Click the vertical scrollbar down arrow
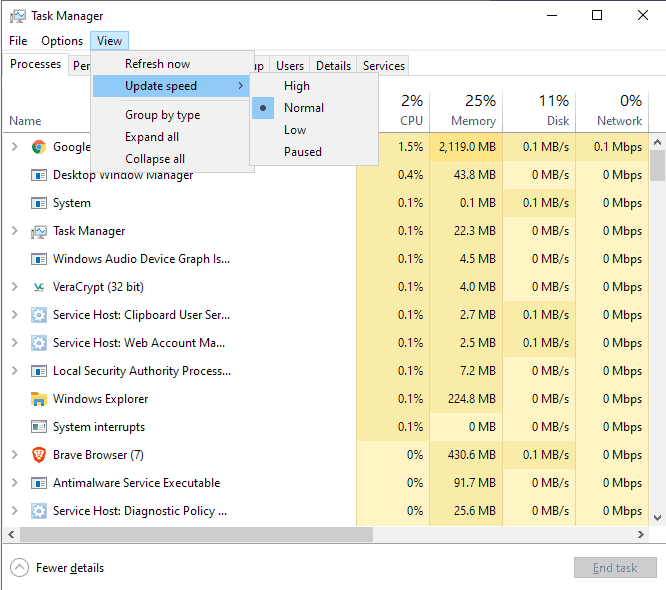This screenshot has height=590, width=666. coord(658,518)
